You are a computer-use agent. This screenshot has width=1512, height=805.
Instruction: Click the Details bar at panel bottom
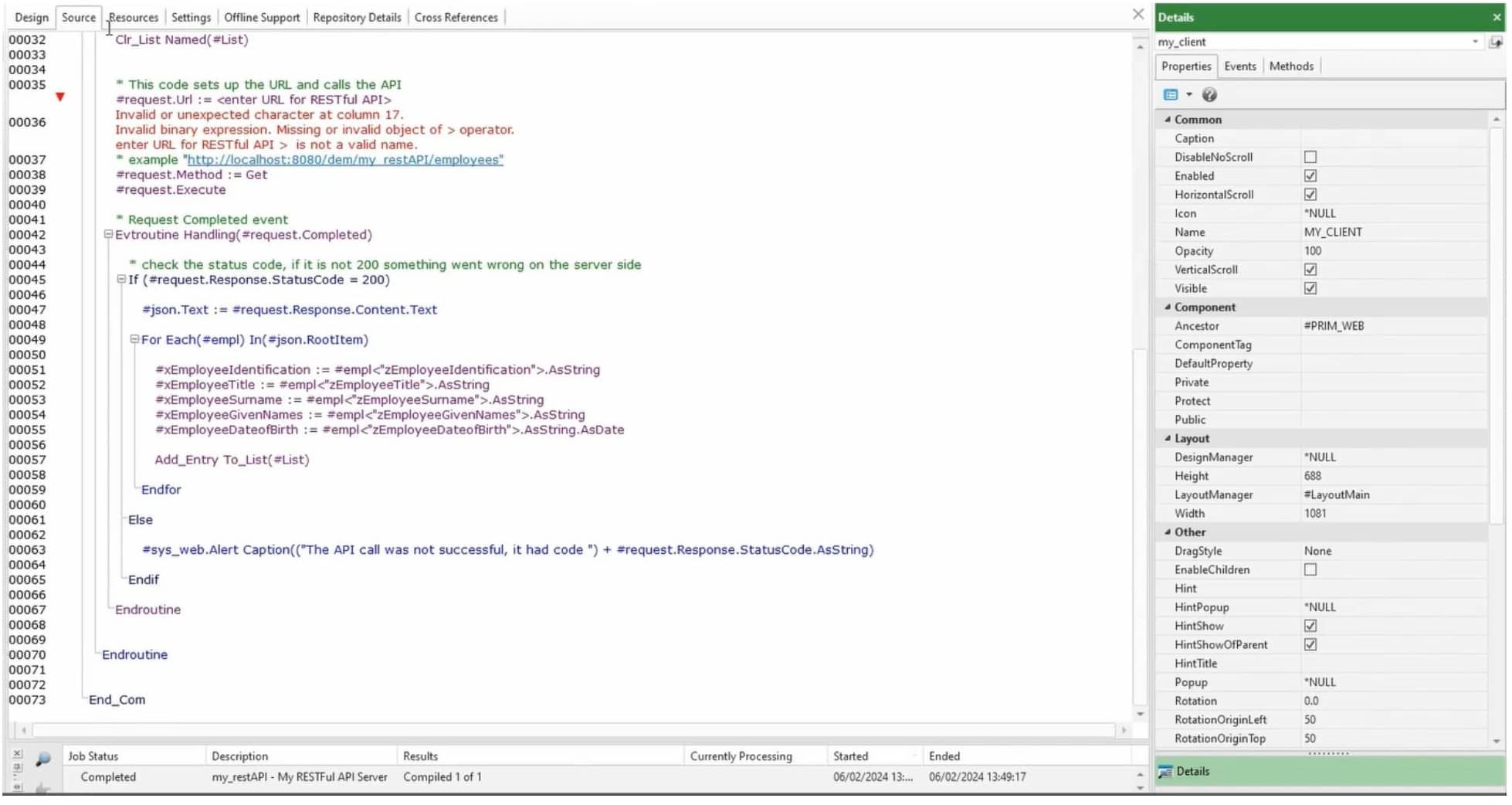point(1331,771)
